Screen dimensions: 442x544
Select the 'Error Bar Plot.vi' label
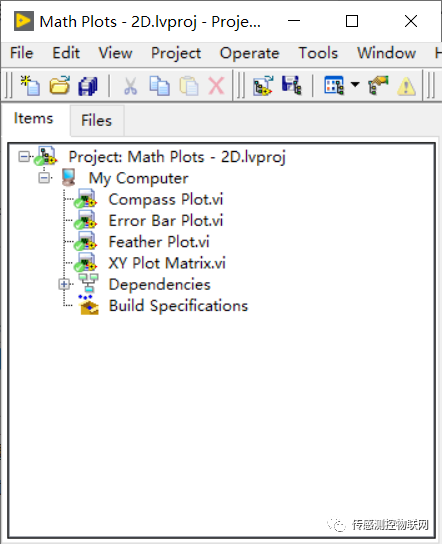tap(166, 221)
